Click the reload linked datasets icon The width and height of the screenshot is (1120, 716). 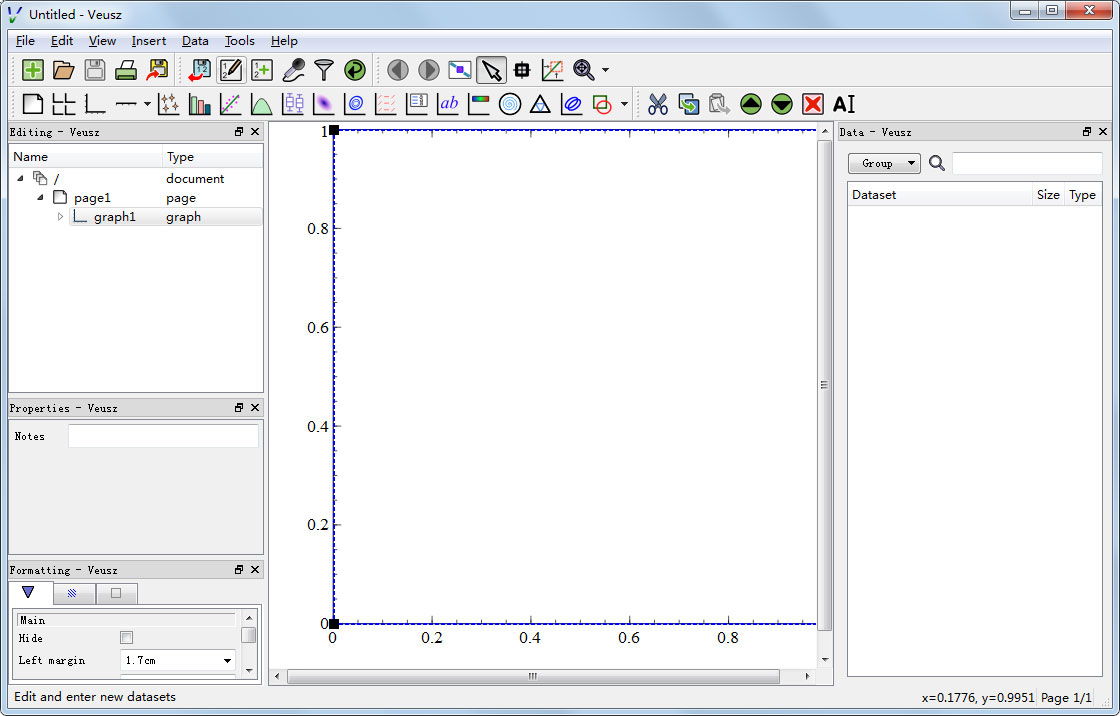click(355, 70)
